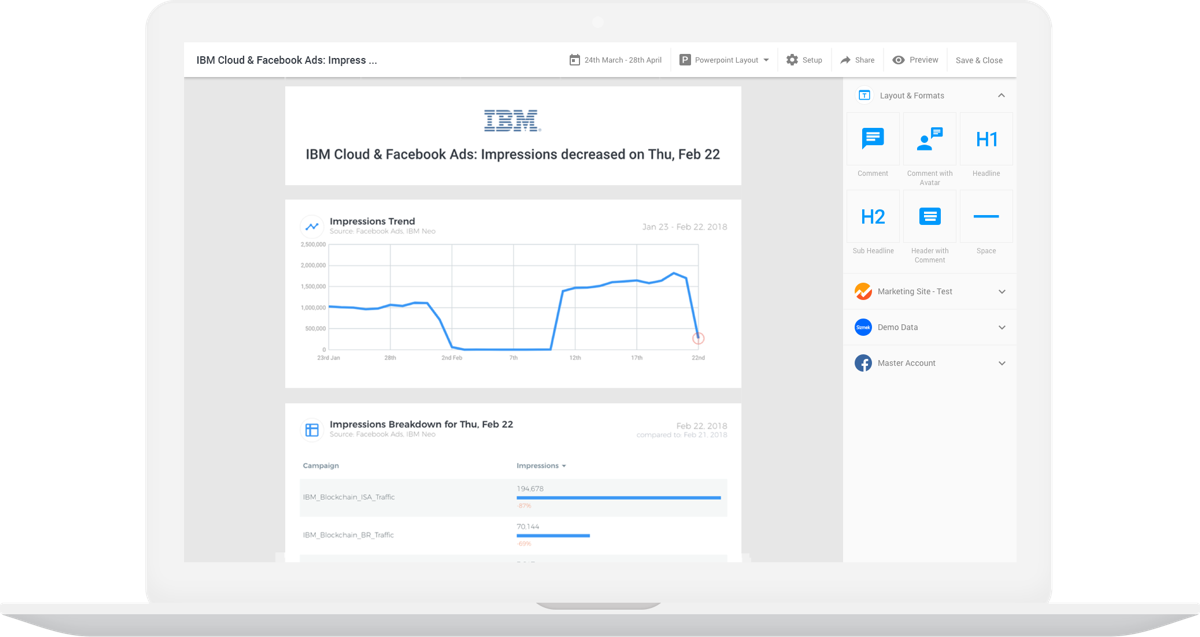The image size is (1200, 637).
Task: Click the Setup button
Action: point(804,60)
